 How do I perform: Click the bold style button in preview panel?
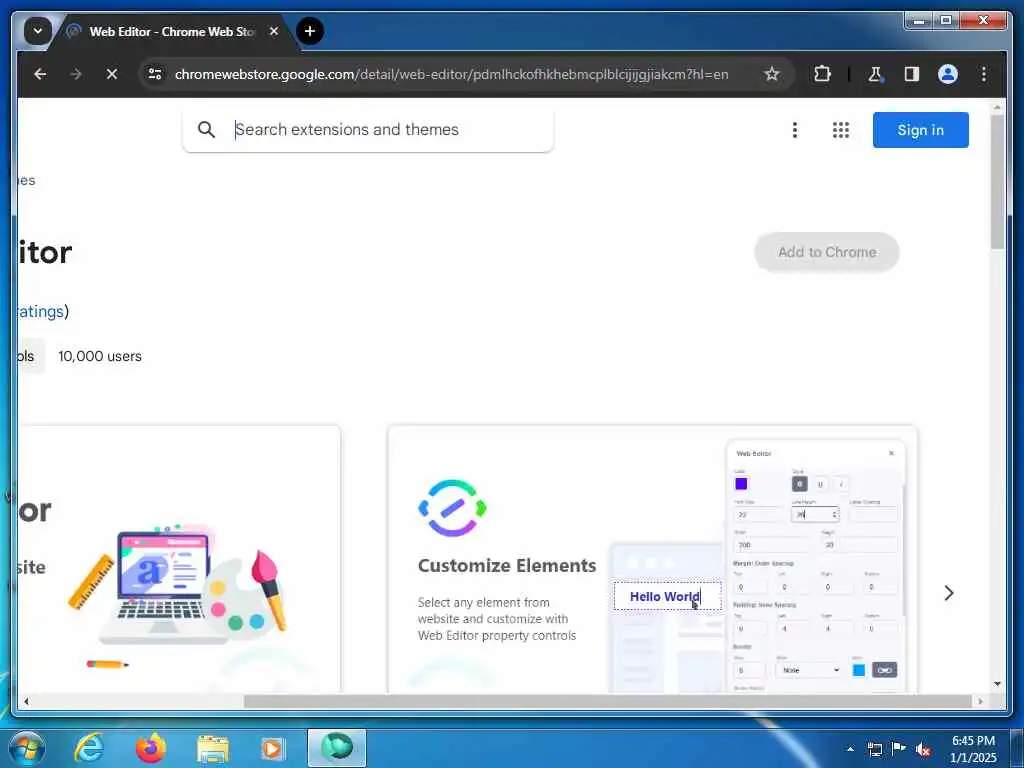coord(799,484)
